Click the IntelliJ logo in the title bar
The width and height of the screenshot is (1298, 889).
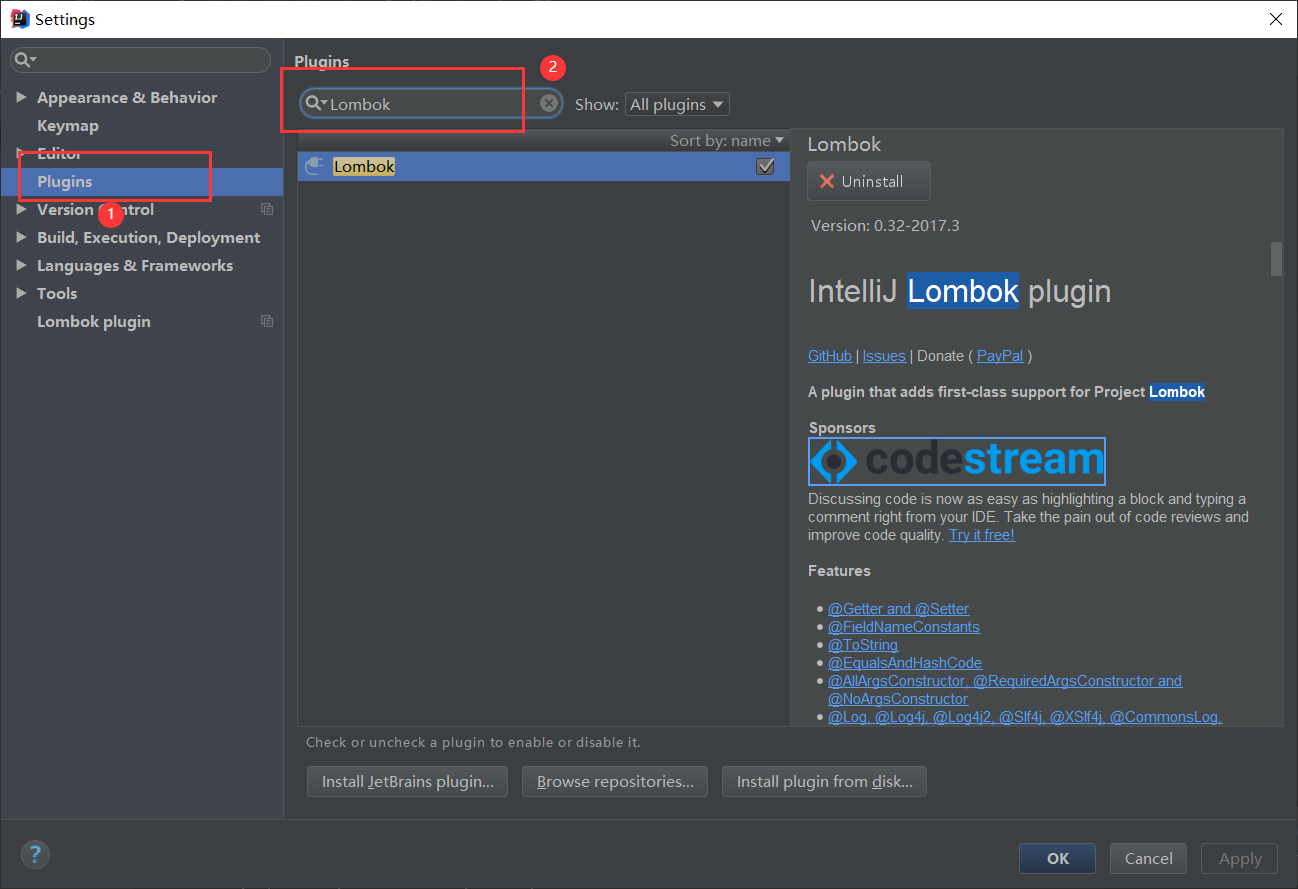point(19,19)
